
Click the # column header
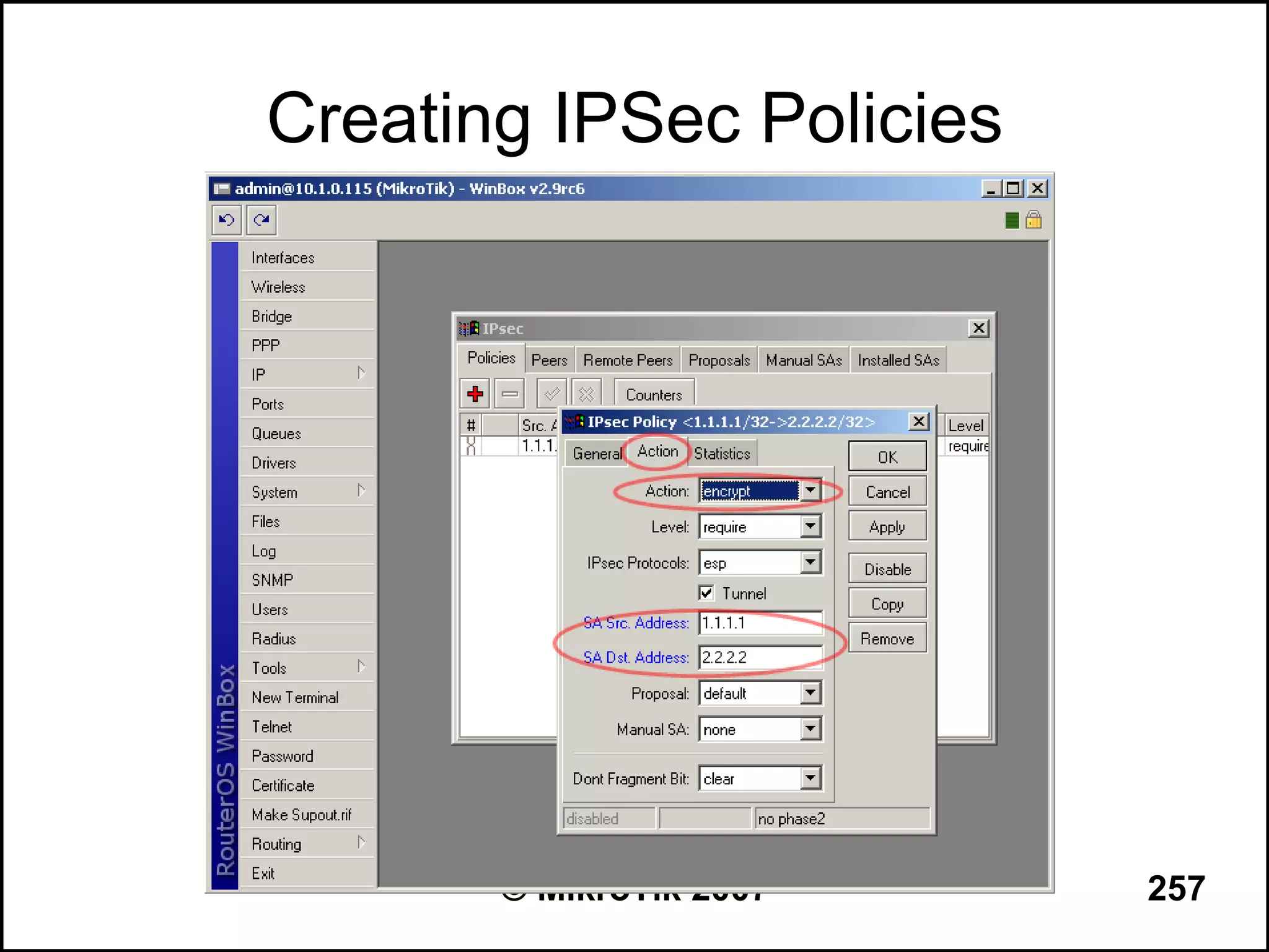(x=471, y=425)
